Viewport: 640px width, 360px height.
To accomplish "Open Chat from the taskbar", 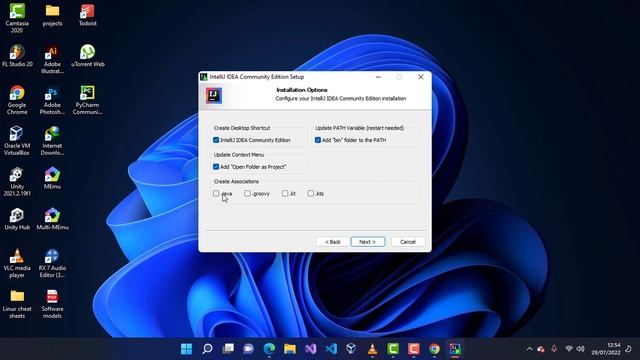I will point(249,349).
